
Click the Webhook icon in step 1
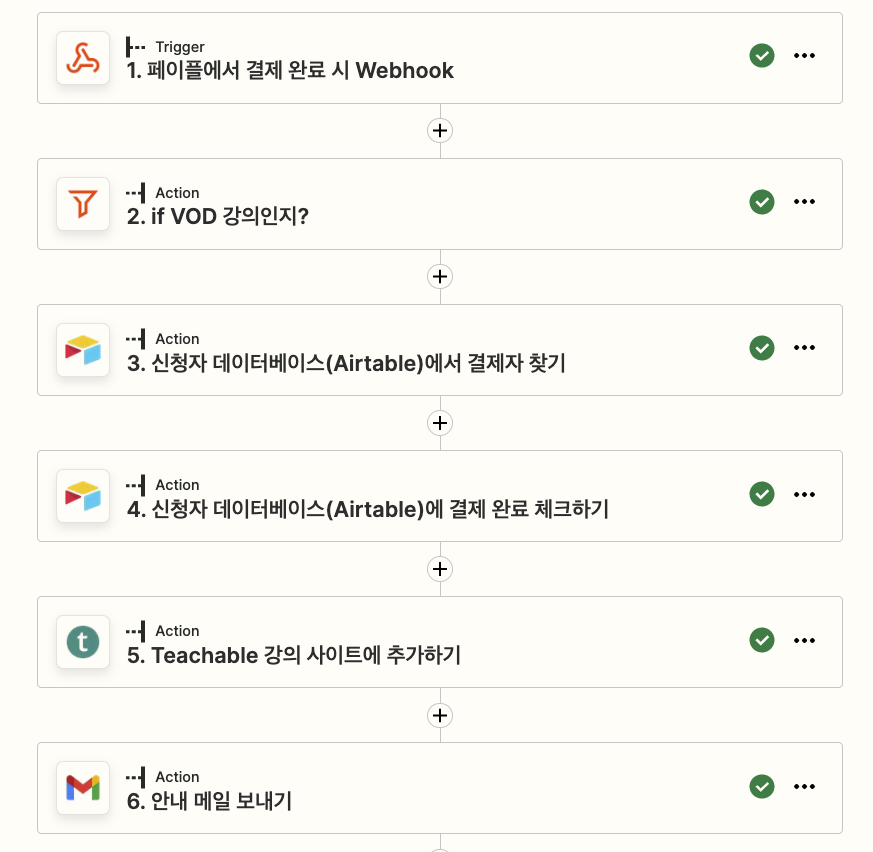pyautogui.click(x=83, y=58)
